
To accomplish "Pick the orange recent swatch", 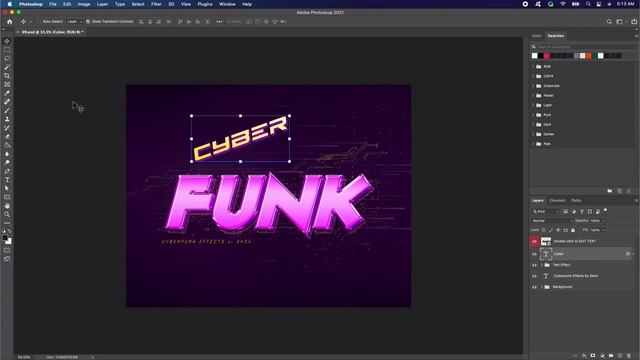I will coord(589,56).
